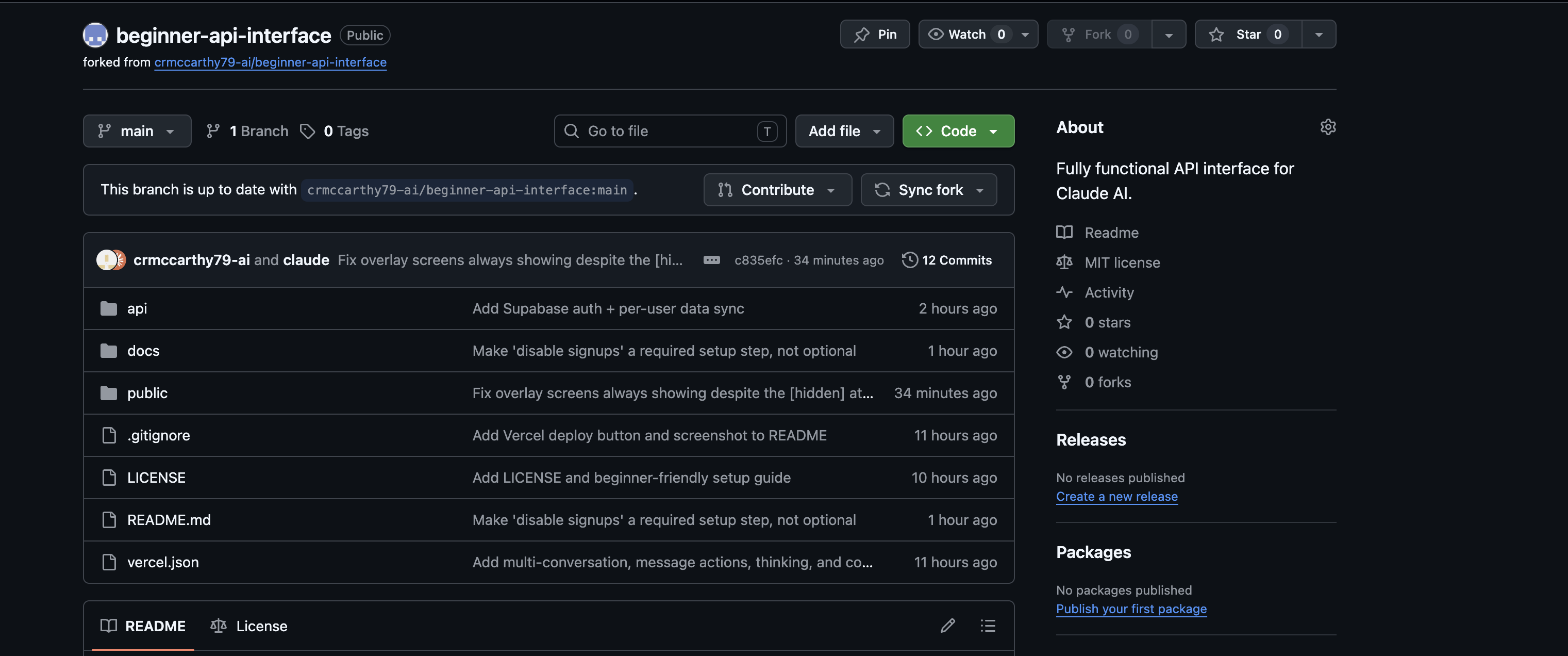The height and width of the screenshot is (656, 1568).
Task: Star the repository
Action: pyautogui.click(x=1248, y=34)
